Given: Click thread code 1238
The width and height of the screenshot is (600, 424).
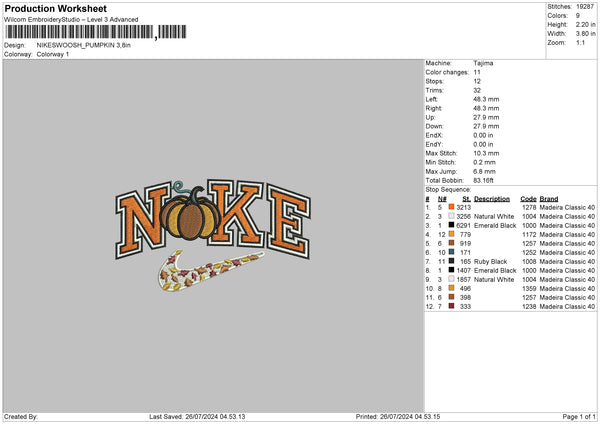Looking at the screenshot, I should [529, 307].
